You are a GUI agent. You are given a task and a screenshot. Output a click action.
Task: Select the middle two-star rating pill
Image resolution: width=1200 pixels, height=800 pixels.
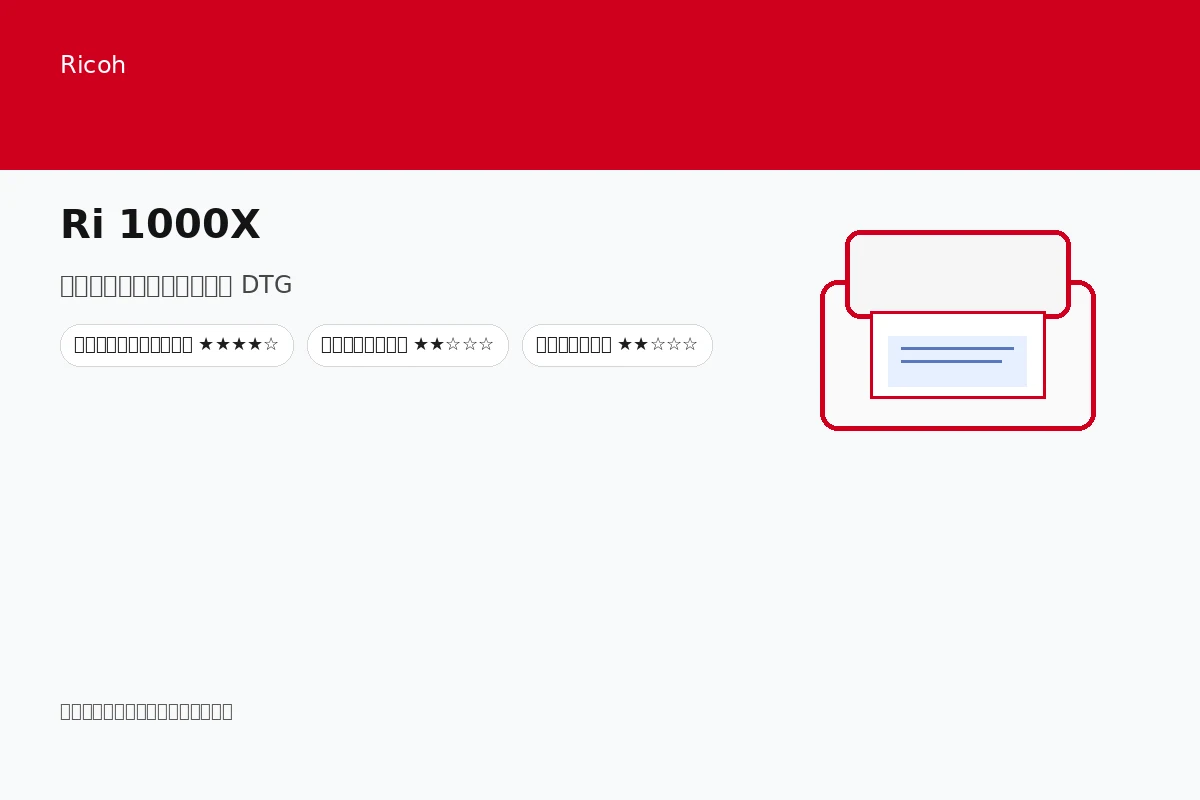[408, 345]
